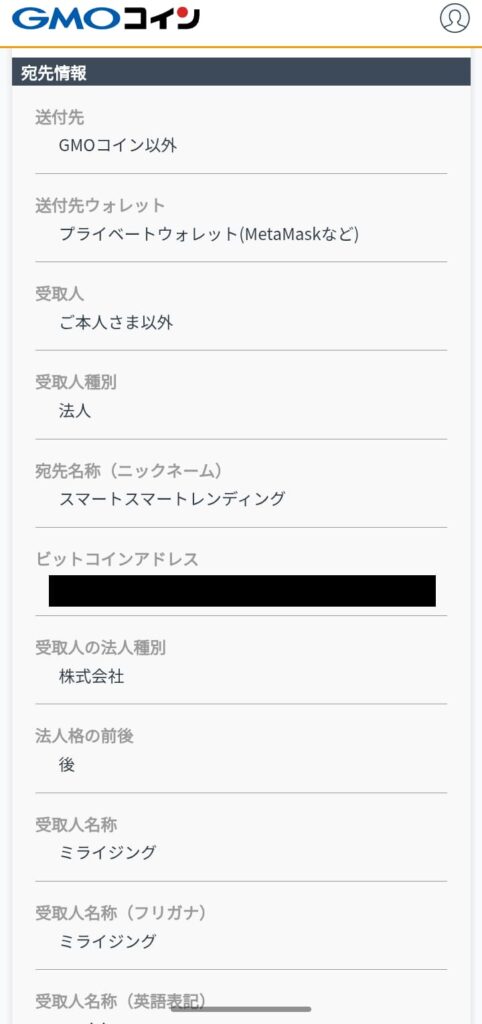Image resolution: width=482 pixels, height=1024 pixels.
Task: Select the GMOコイン以外 value
Action: click(x=118, y=145)
